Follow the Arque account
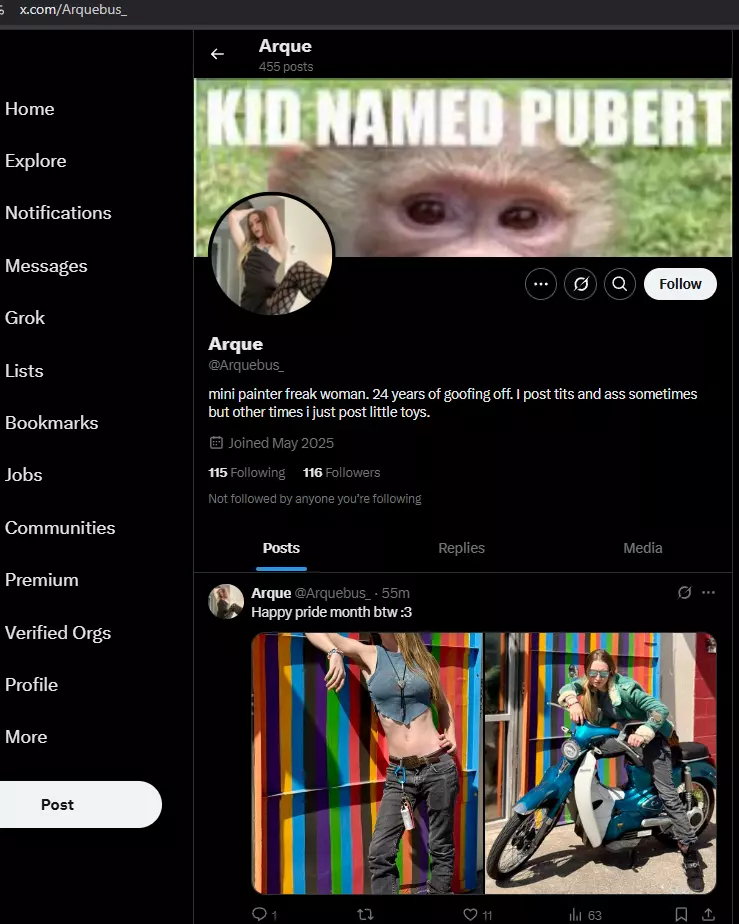 [x=680, y=284]
